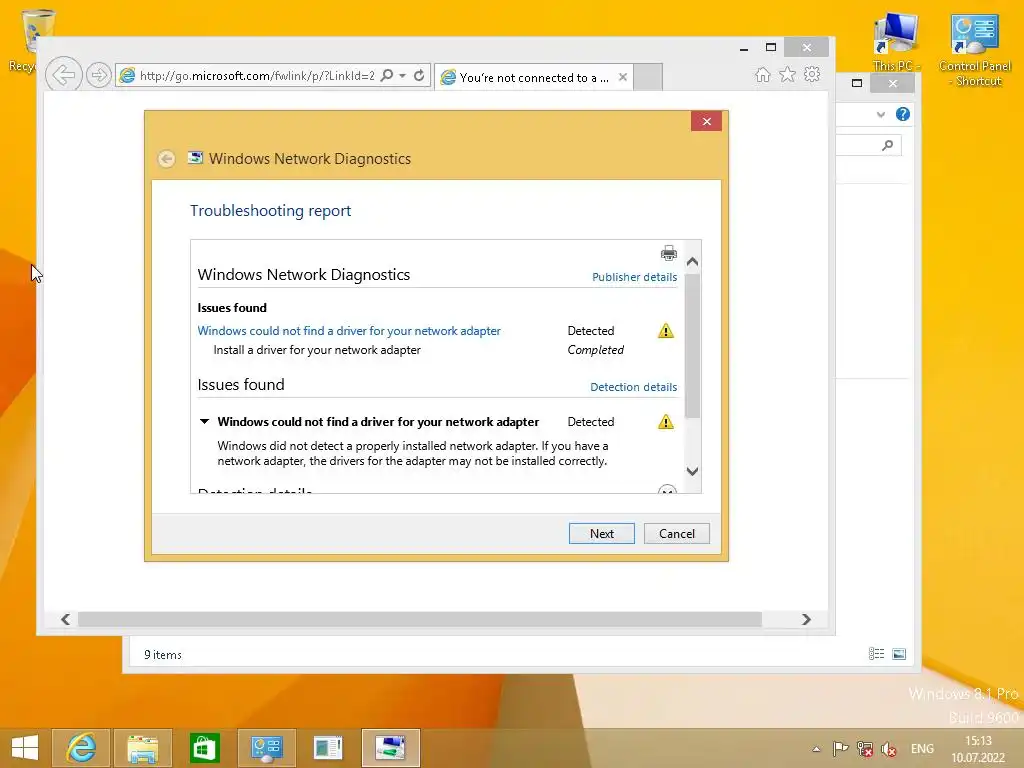Click browser horizontal scrollbar left arrow
Image resolution: width=1024 pixels, height=768 pixels.
(65, 619)
